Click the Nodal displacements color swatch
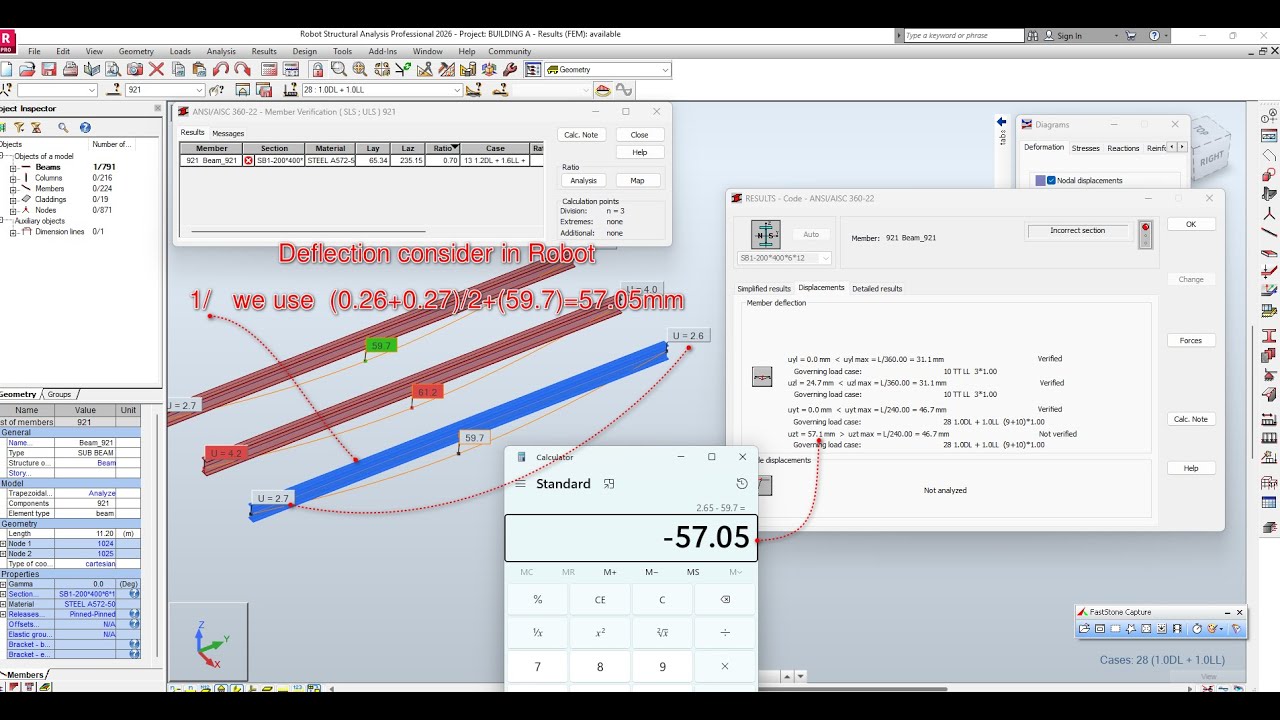Image resolution: width=1280 pixels, height=720 pixels. tap(1040, 181)
